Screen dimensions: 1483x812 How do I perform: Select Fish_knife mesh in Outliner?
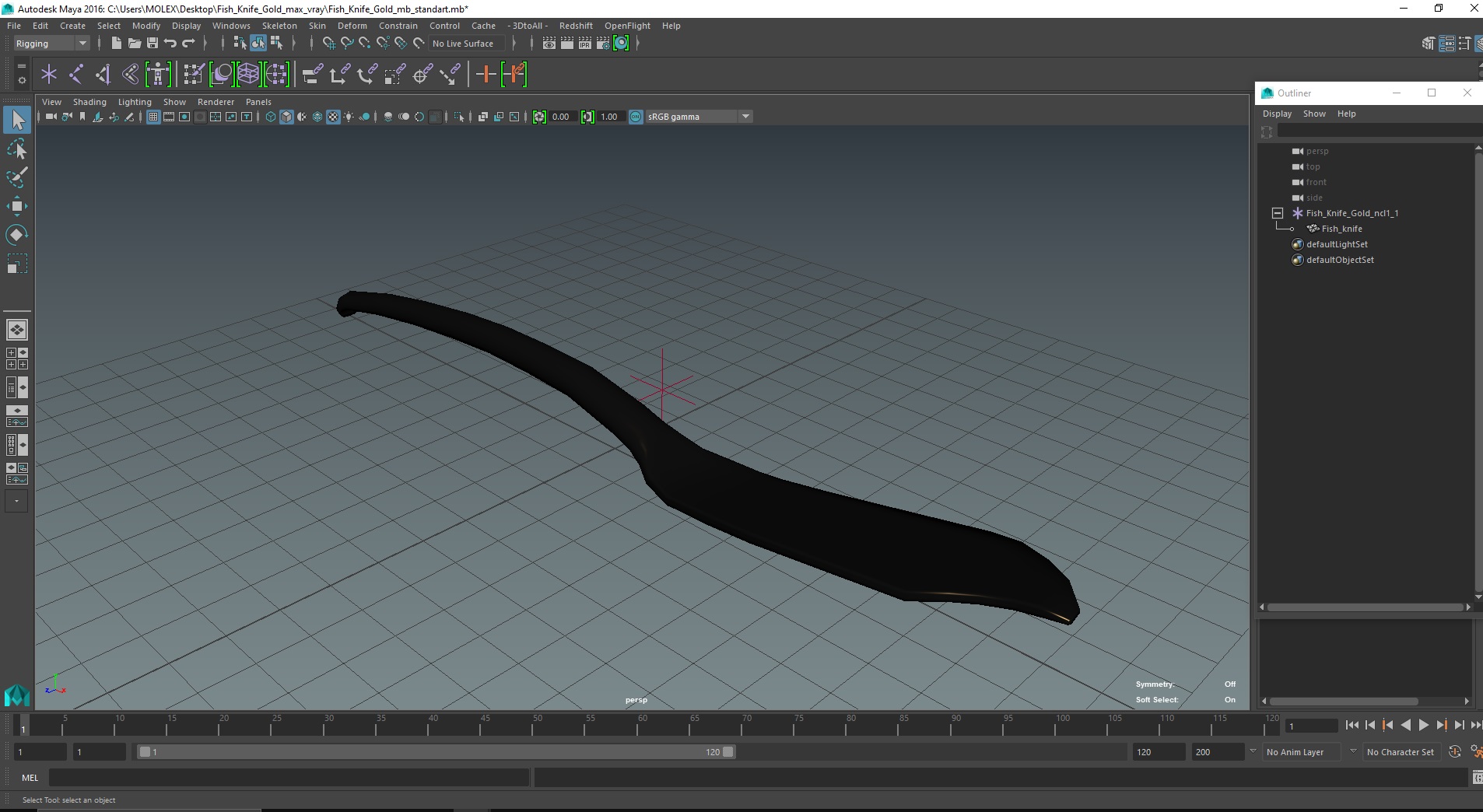coord(1341,229)
